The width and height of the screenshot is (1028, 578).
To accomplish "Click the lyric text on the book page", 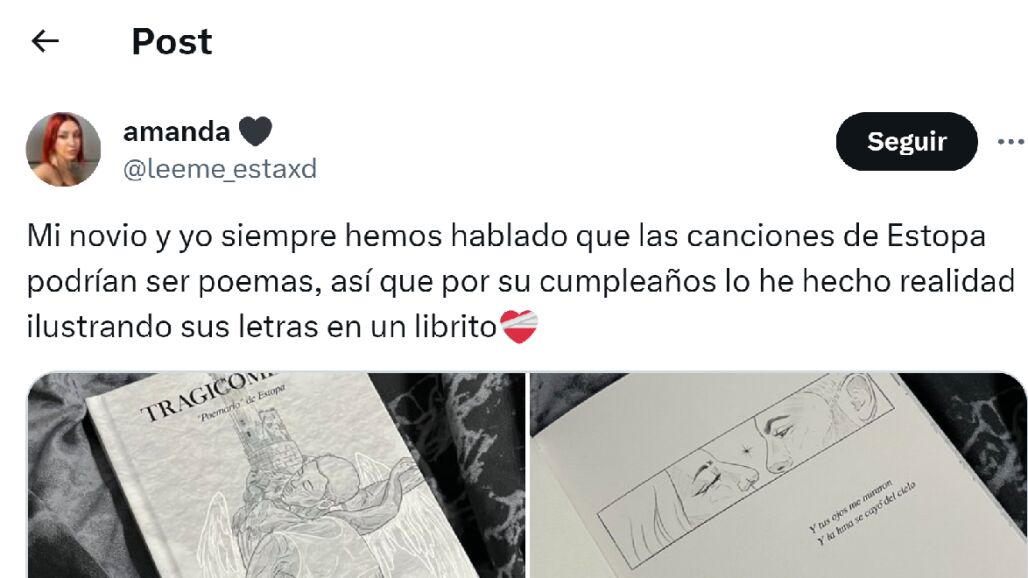I will pyautogui.click(x=860, y=514).
